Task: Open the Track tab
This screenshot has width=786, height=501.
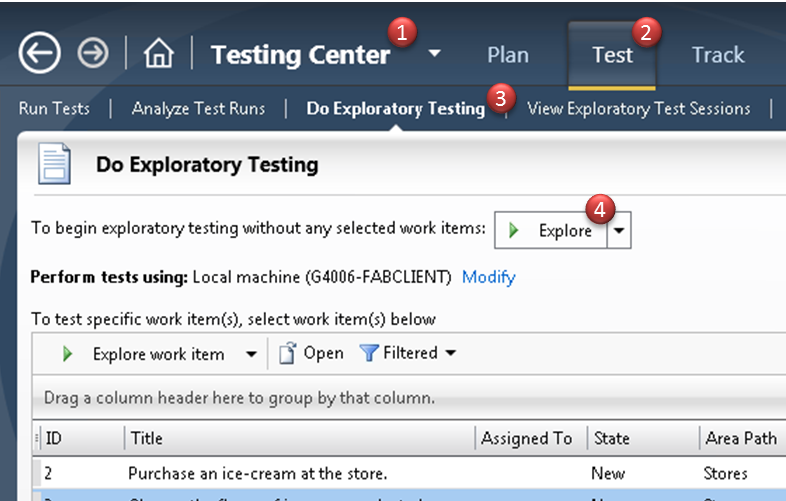Action: [x=718, y=55]
